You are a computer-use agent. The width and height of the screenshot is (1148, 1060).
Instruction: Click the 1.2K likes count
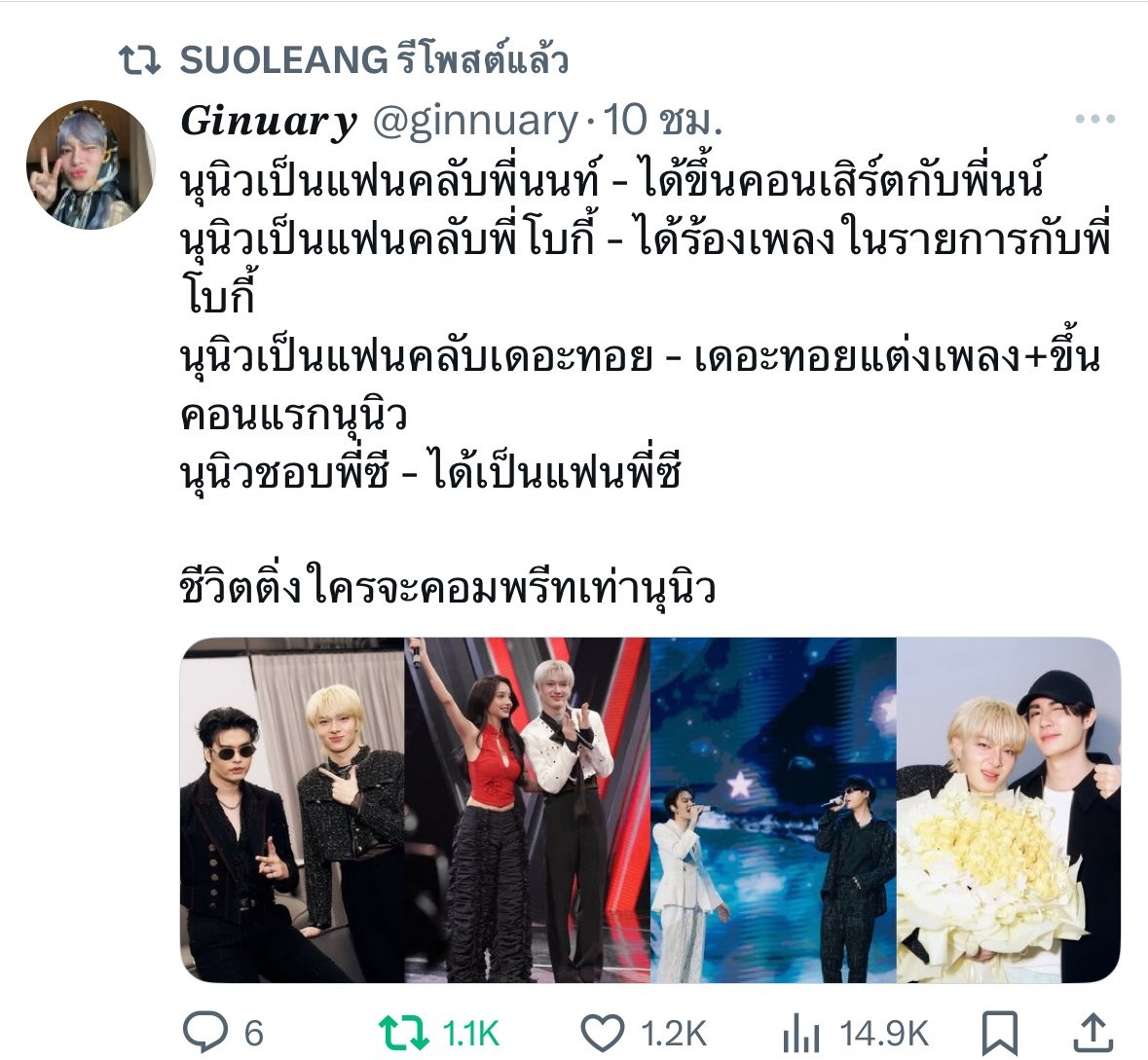point(674,1035)
